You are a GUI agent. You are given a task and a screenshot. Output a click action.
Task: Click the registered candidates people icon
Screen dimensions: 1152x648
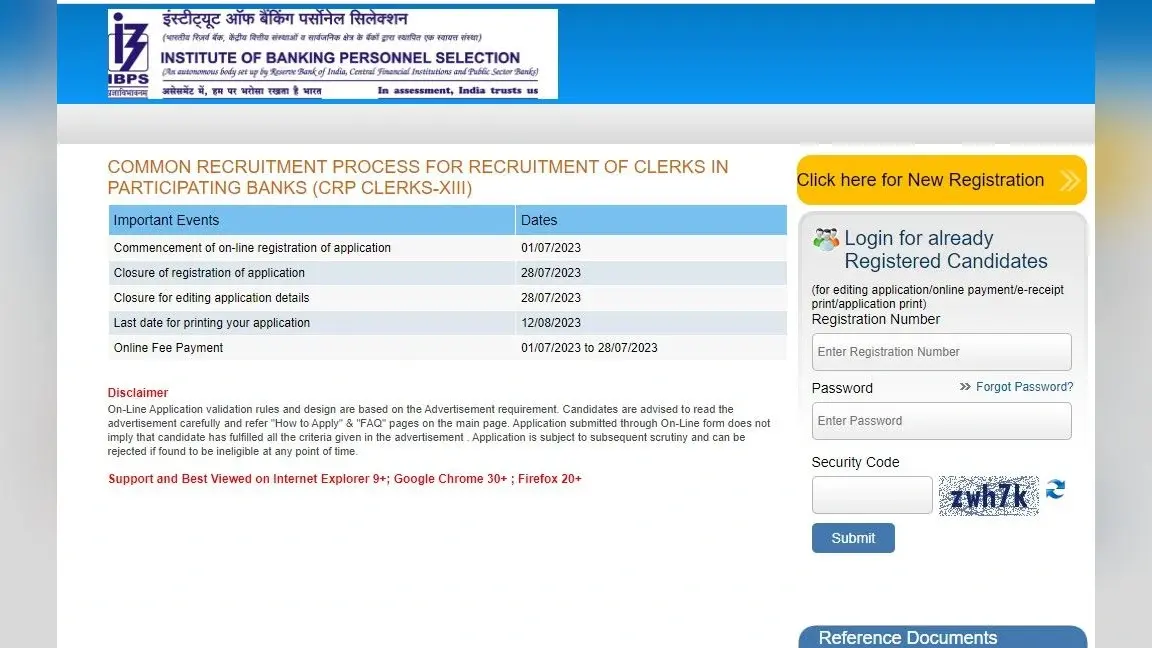826,240
